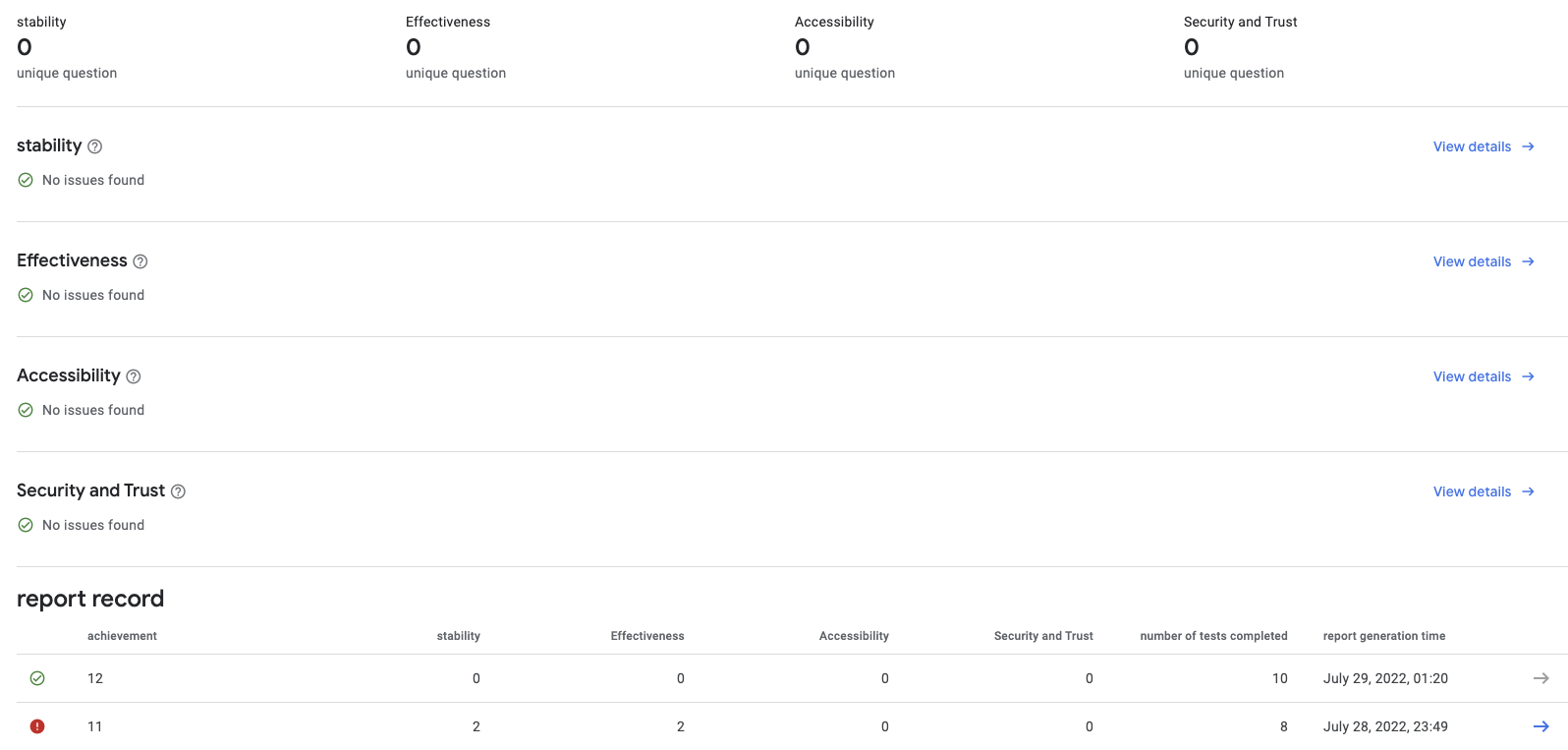Open View details for Security and Trust

pyautogui.click(x=1483, y=491)
